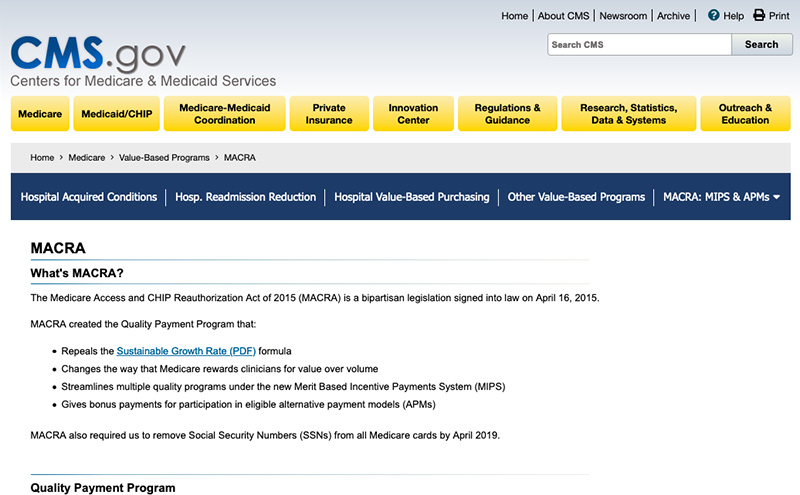This screenshot has height=495, width=800.
Task: Open the Outreach & Education tab
Action: click(745, 114)
